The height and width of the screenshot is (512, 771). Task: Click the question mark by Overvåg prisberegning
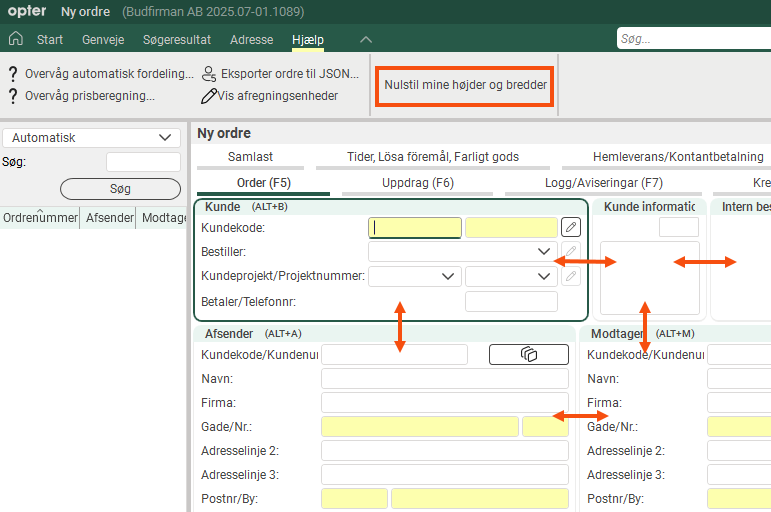click(13, 96)
